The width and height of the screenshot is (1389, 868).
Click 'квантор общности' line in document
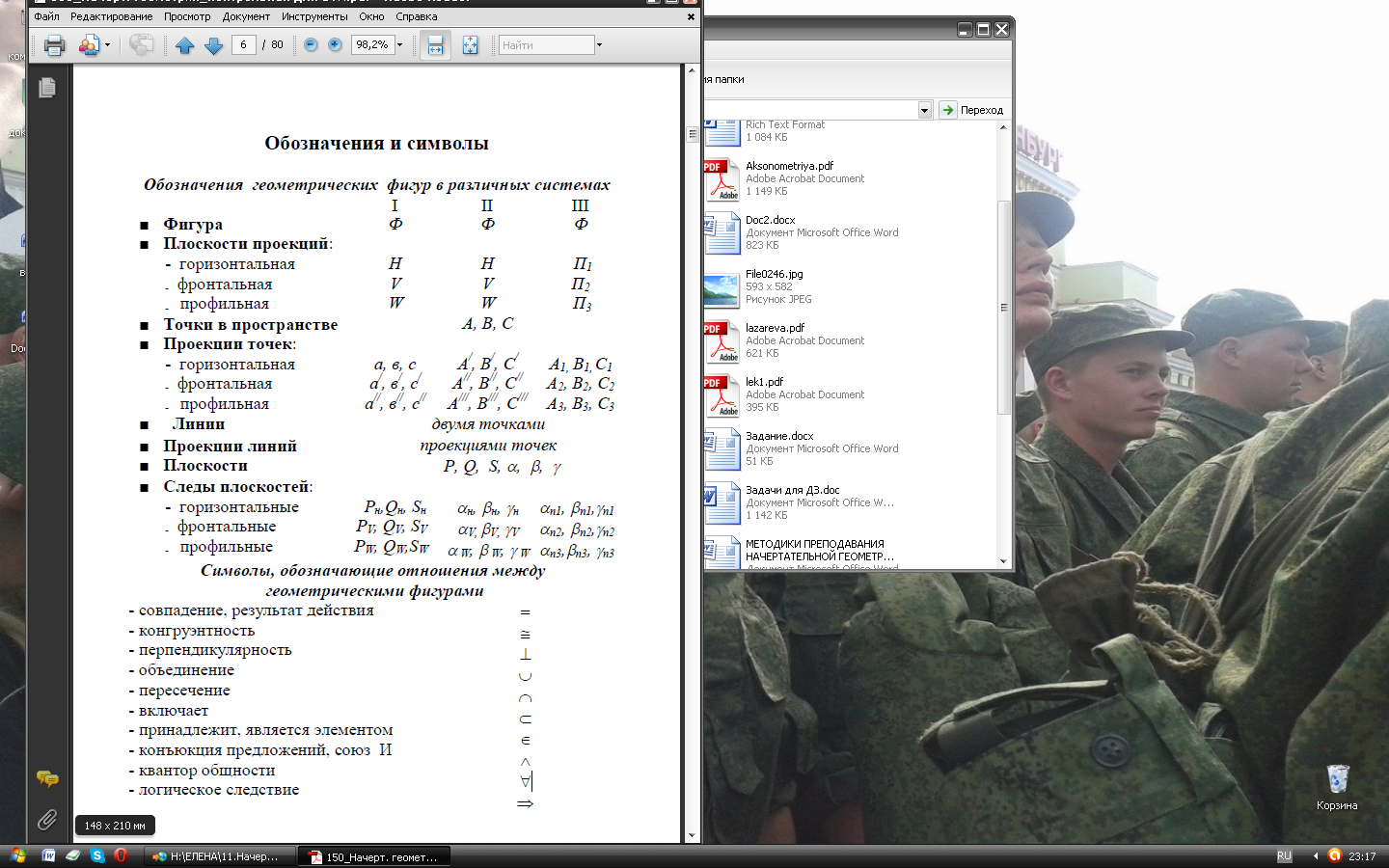click(x=207, y=771)
